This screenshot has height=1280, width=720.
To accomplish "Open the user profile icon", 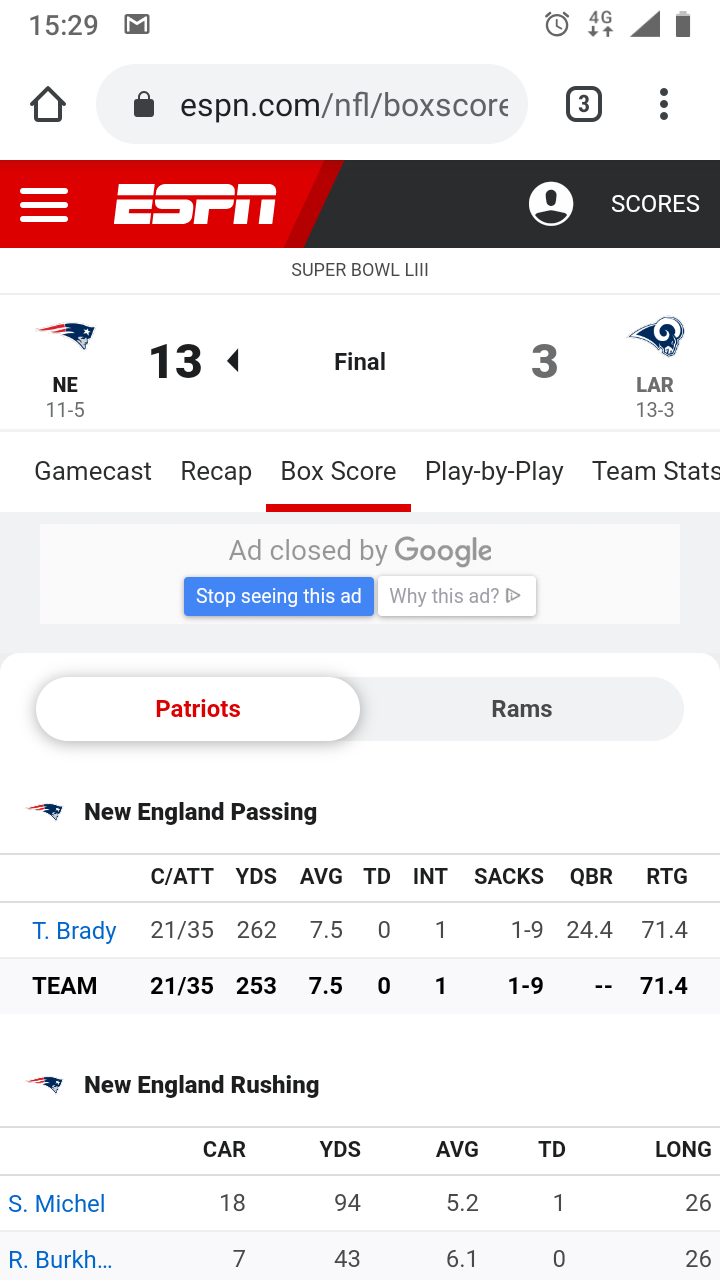I will click(551, 204).
